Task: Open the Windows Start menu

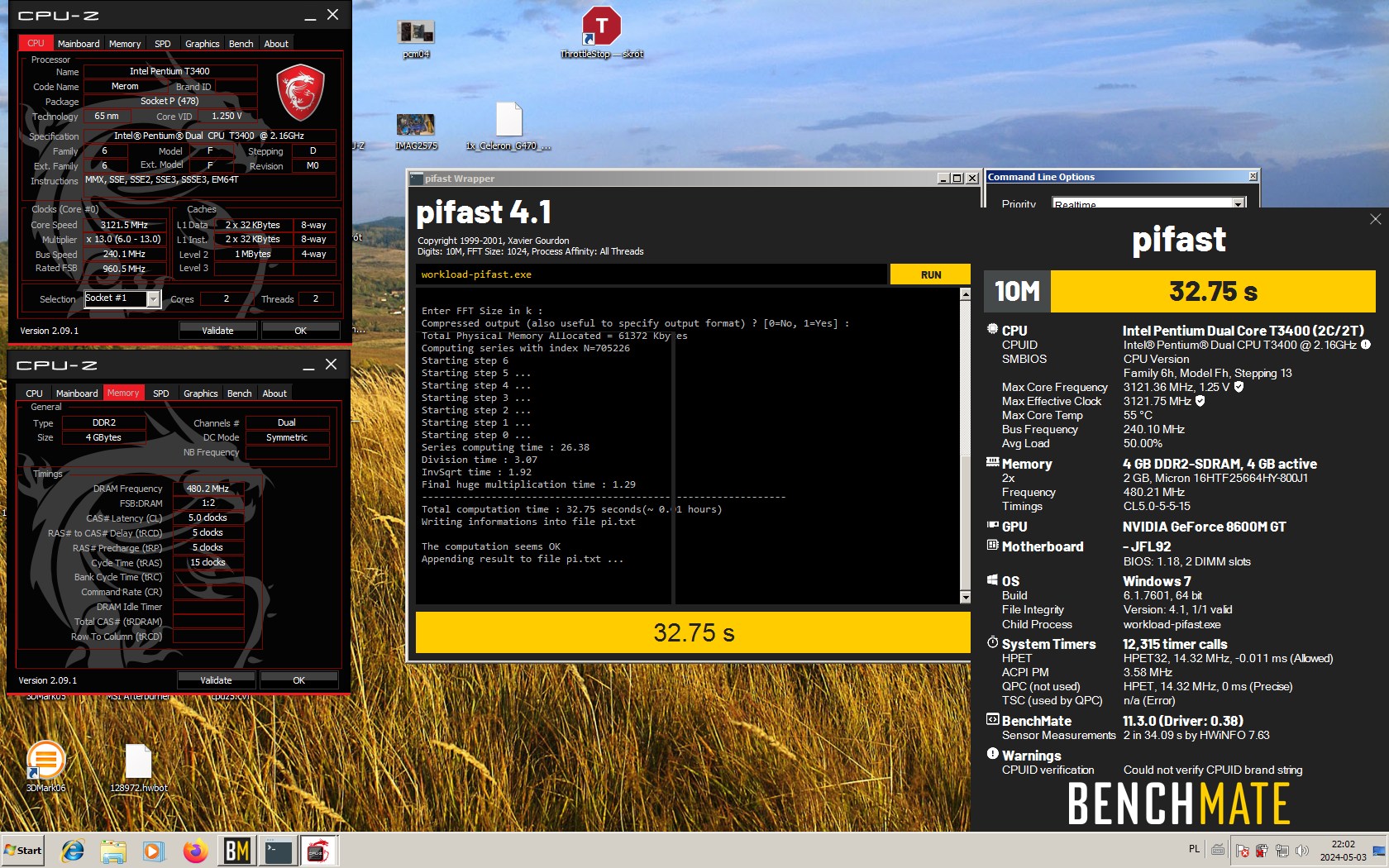Action: coord(23,851)
